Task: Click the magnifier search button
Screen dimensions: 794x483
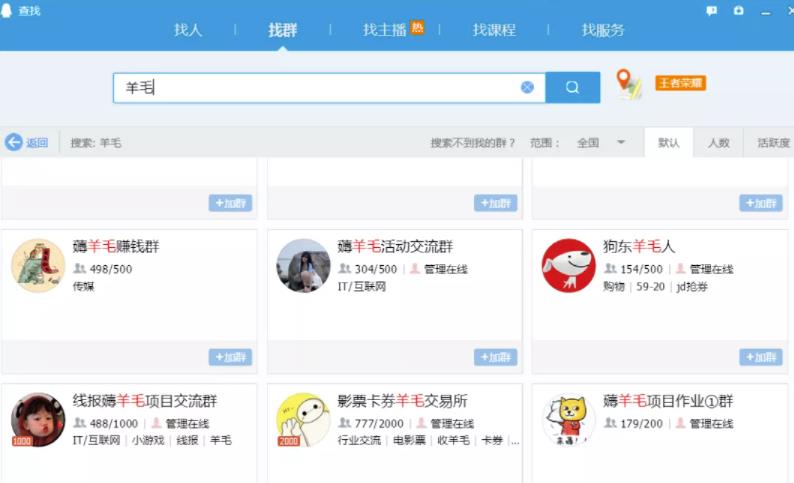Action: tap(572, 87)
